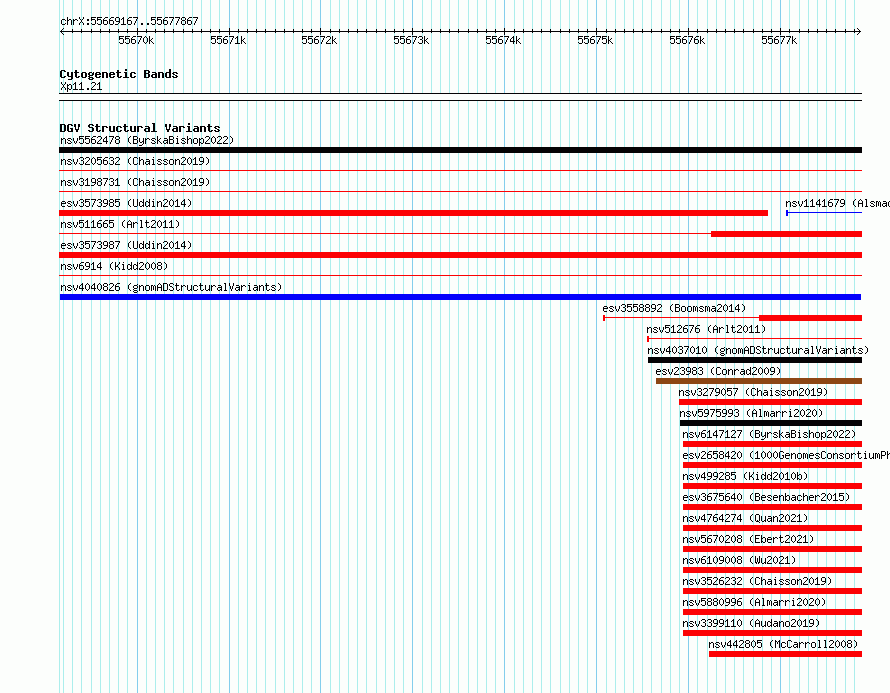The height and width of the screenshot is (693, 890).
Task: Click the 55672k ruler tick label
Action: [319, 40]
